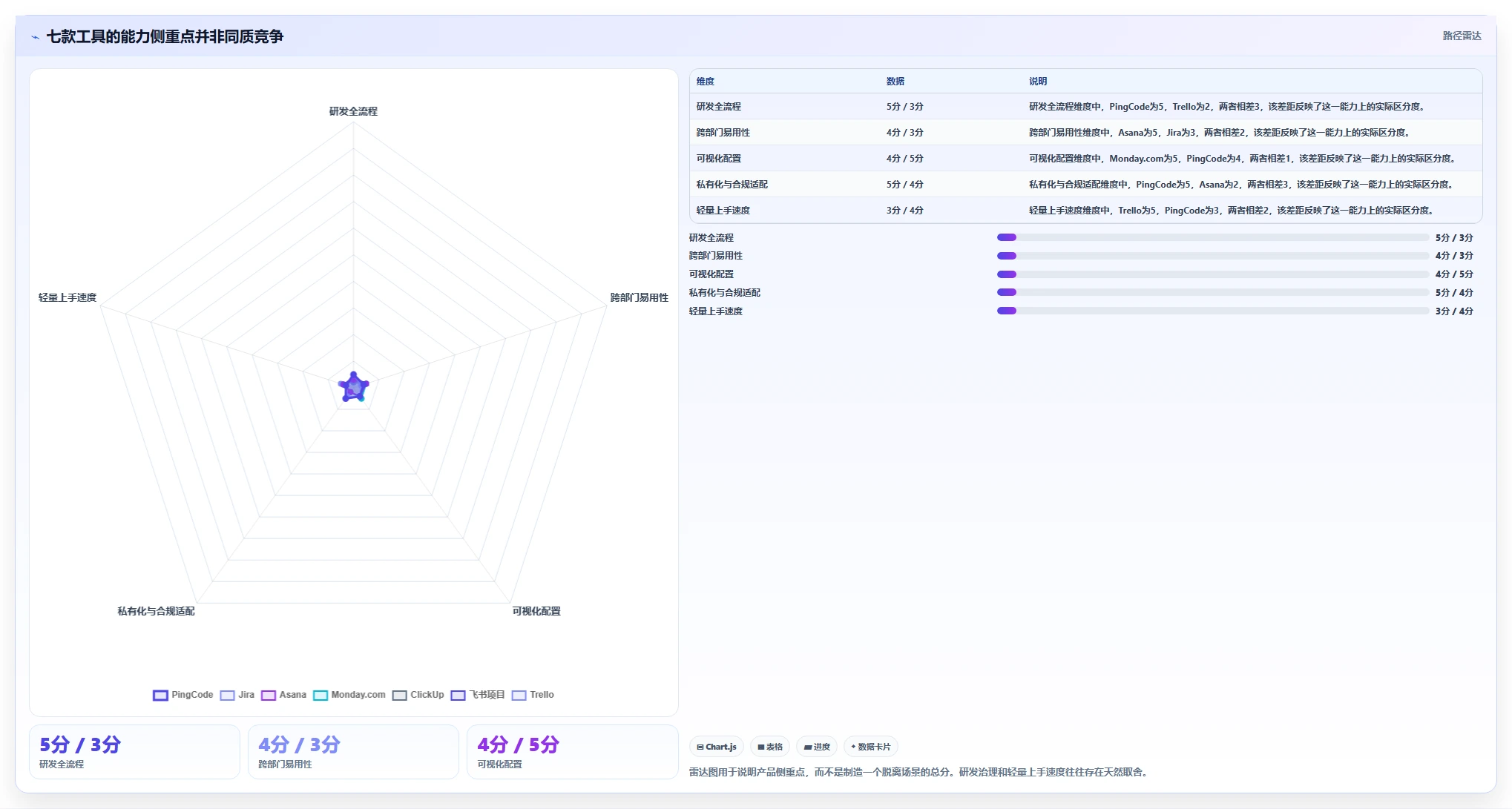1512x809 pixels.
Task: Select the 进度 chip
Action: point(817,747)
